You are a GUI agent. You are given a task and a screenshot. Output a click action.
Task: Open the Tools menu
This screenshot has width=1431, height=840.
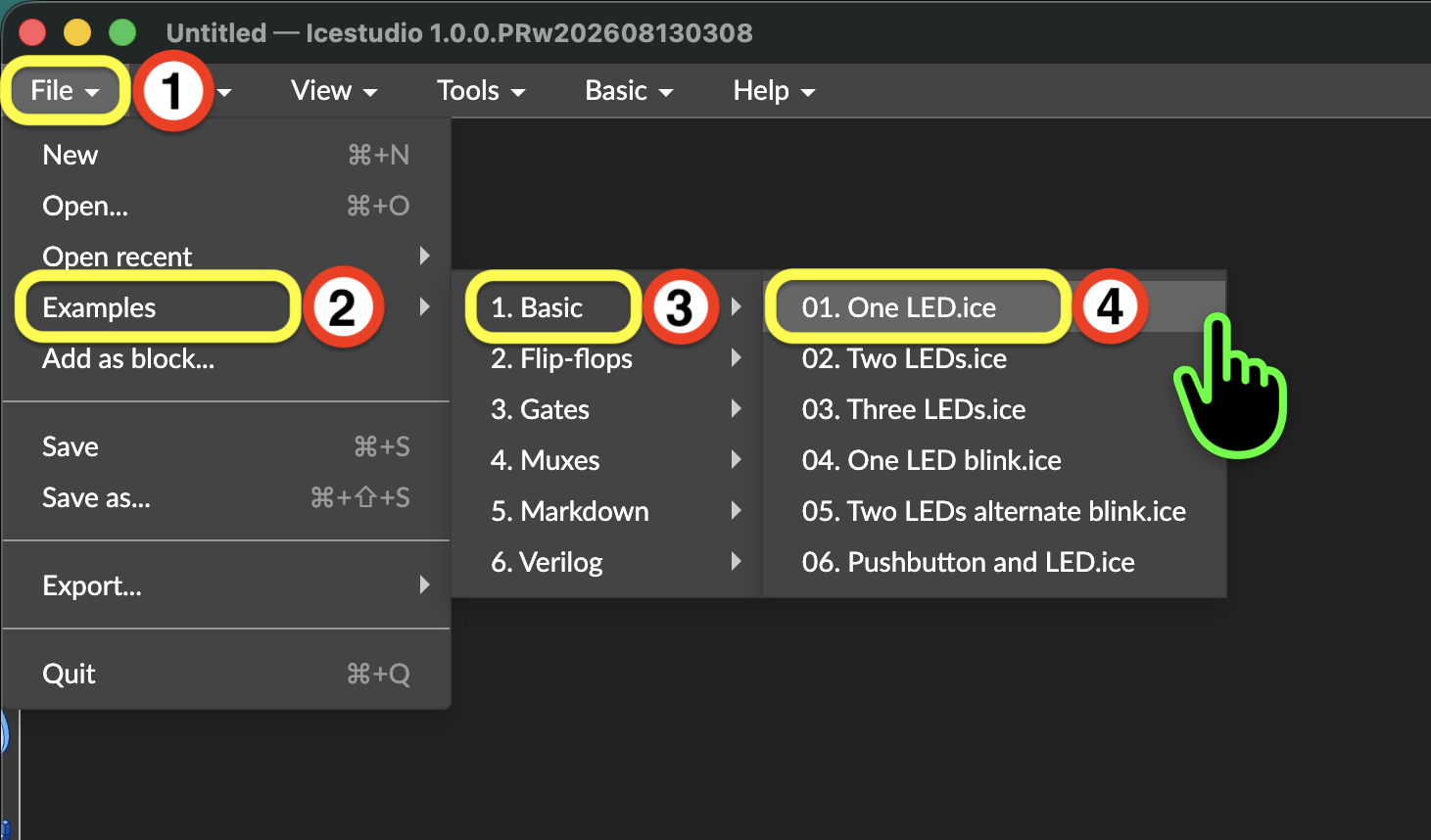pyautogui.click(x=481, y=91)
